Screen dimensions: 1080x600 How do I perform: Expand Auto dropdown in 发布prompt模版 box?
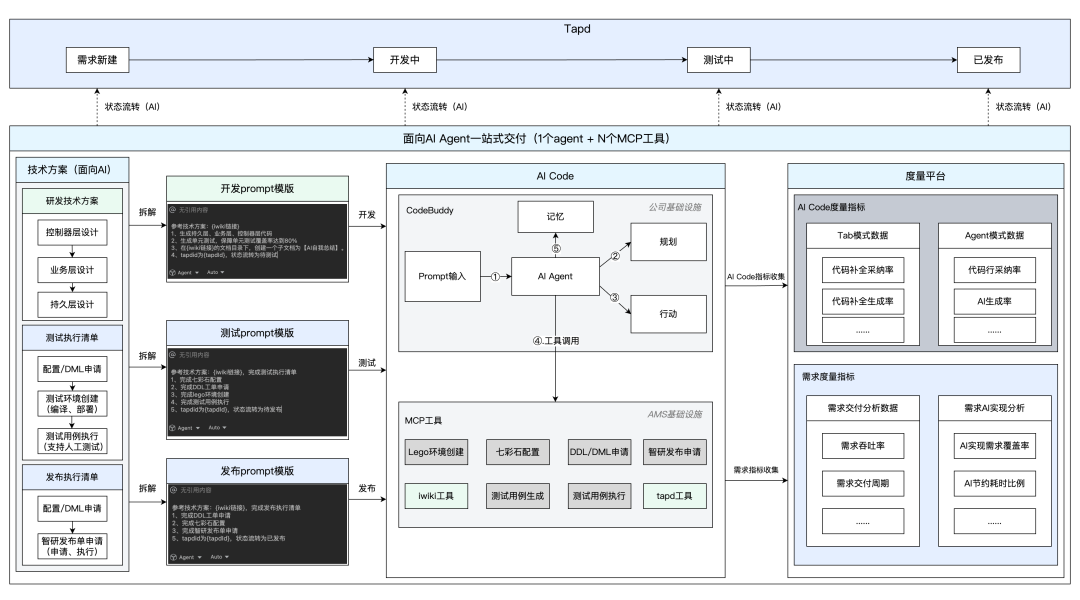[217, 555]
